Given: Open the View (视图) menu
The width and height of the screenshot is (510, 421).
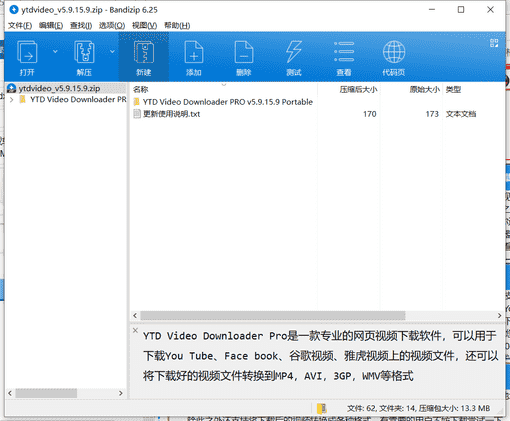Looking at the screenshot, I should click(144, 25).
